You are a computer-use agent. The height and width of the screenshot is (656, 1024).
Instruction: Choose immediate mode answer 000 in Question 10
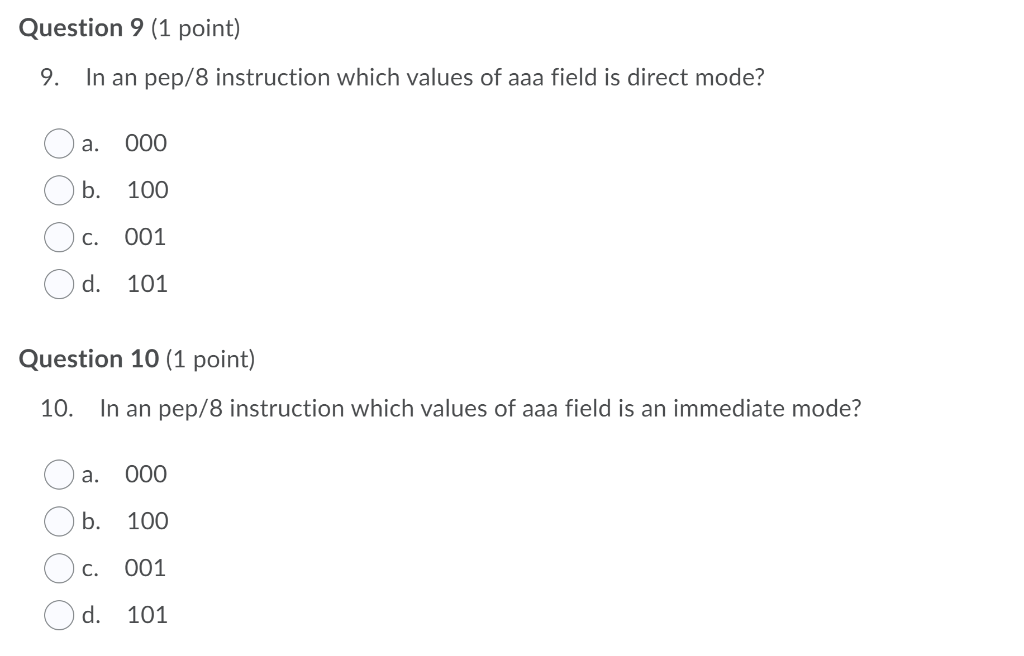pyautogui.click(x=59, y=475)
